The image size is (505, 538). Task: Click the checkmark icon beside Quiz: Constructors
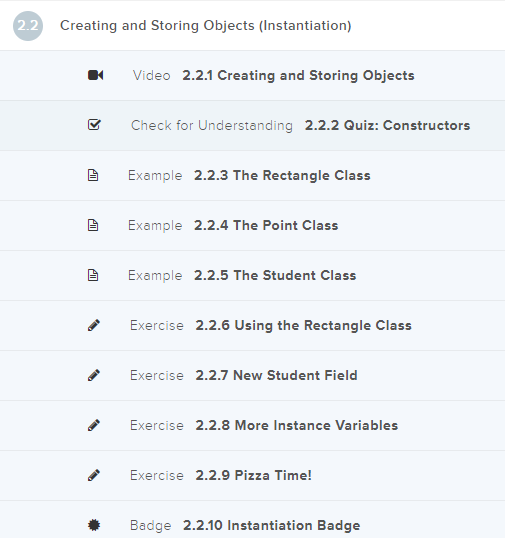coord(94,125)
